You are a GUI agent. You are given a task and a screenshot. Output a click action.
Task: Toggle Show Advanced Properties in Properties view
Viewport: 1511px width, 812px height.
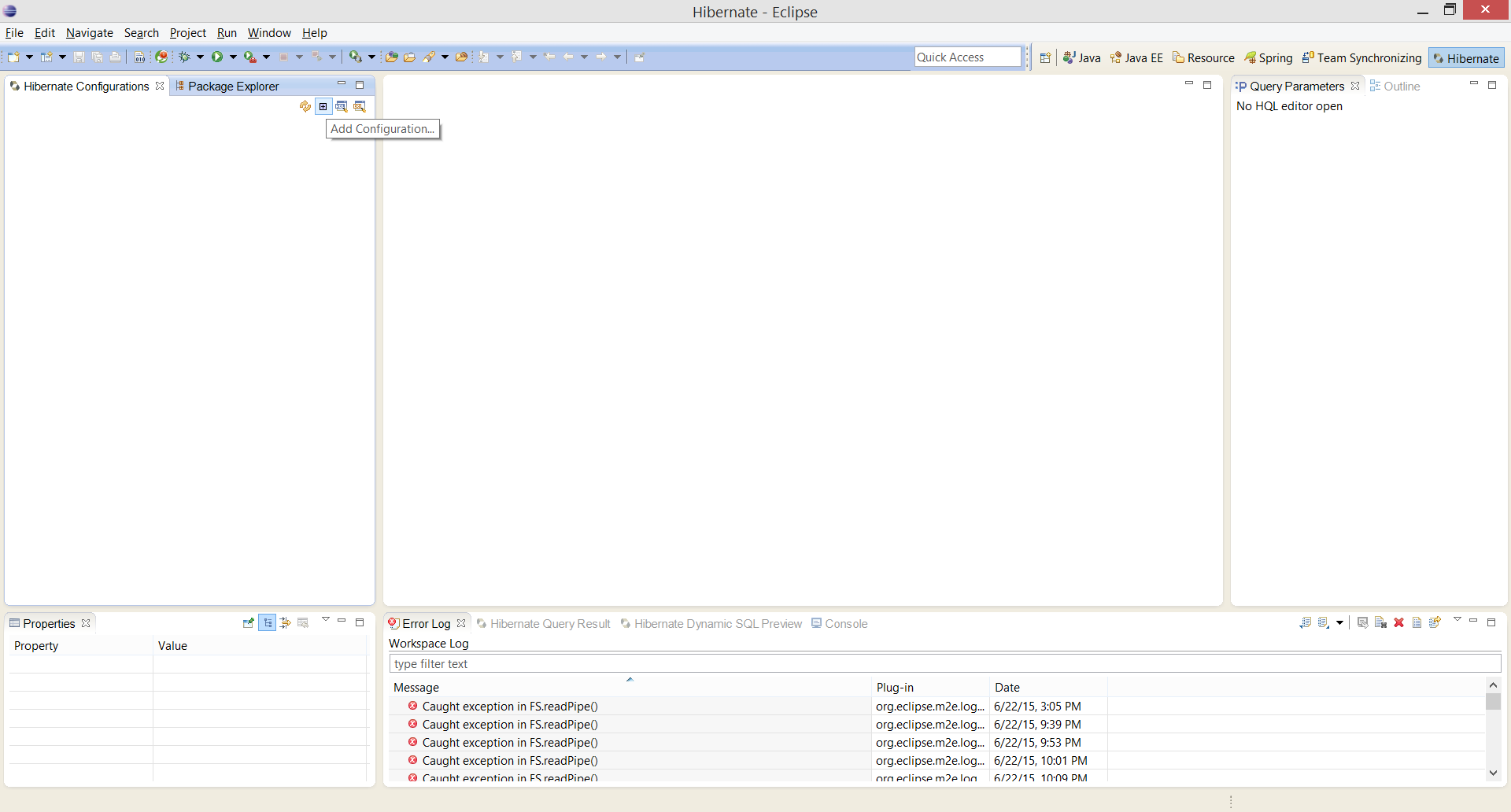click(286, 622)
